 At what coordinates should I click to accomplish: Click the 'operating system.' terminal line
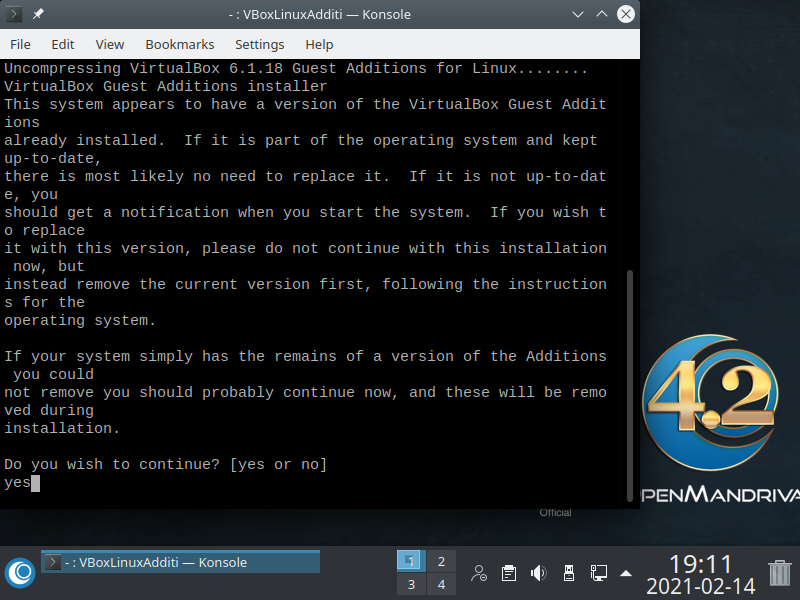(x=80, y=320)
